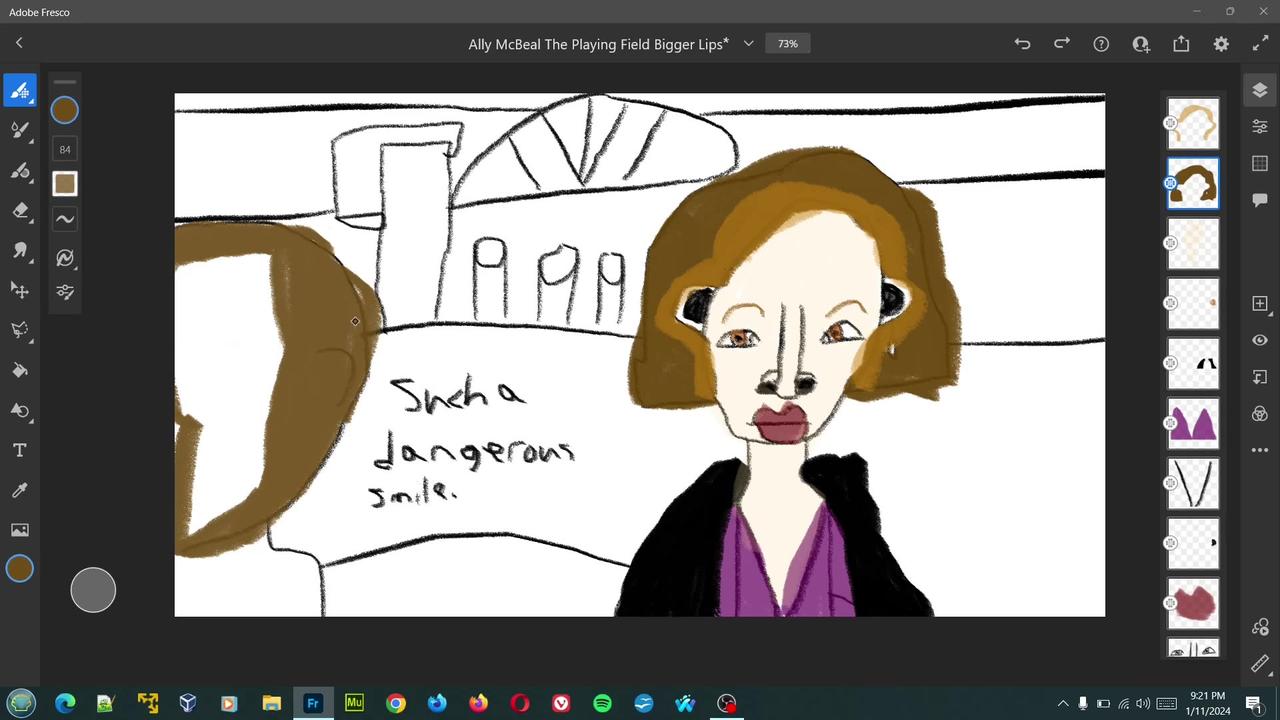Invite collaborators to the document
Viewport: 1280px width, 720px height.
[x=1141, y=44]
